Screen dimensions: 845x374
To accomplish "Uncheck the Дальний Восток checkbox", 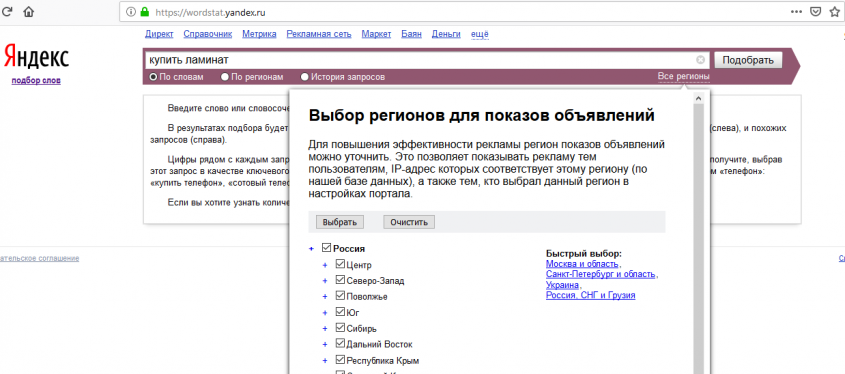I will coord(340,343).
